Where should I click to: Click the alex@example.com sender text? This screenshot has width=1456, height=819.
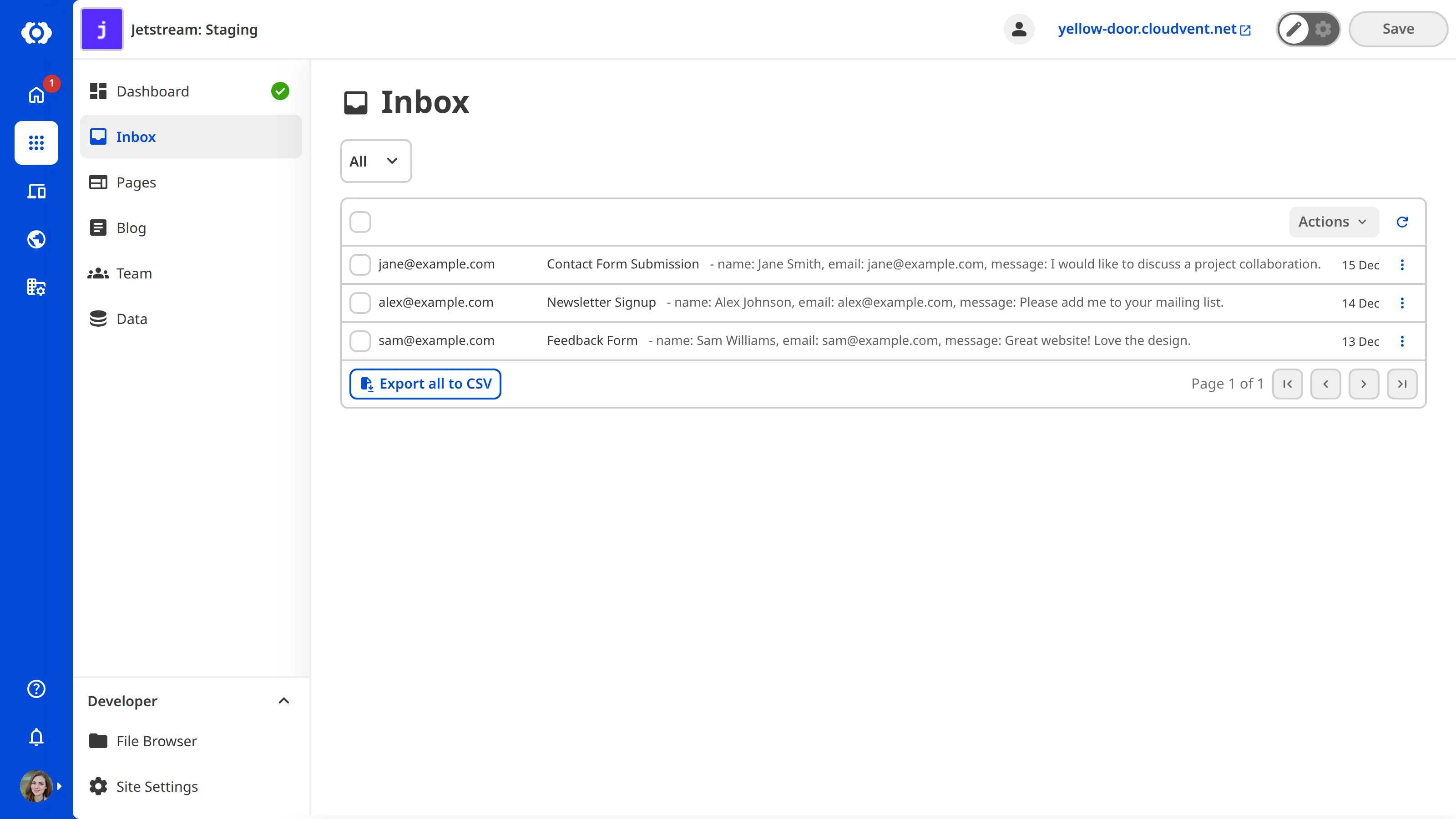click(436, 303)
